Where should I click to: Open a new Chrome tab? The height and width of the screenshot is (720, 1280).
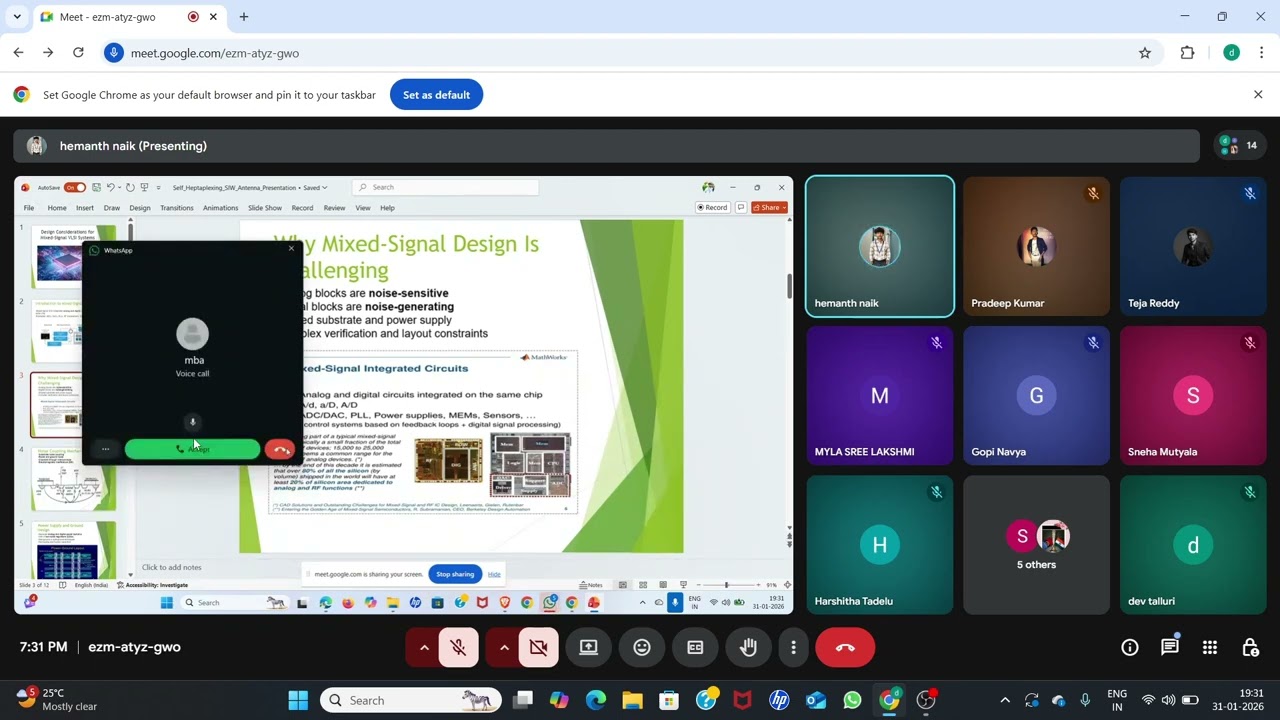click(244, 17)
